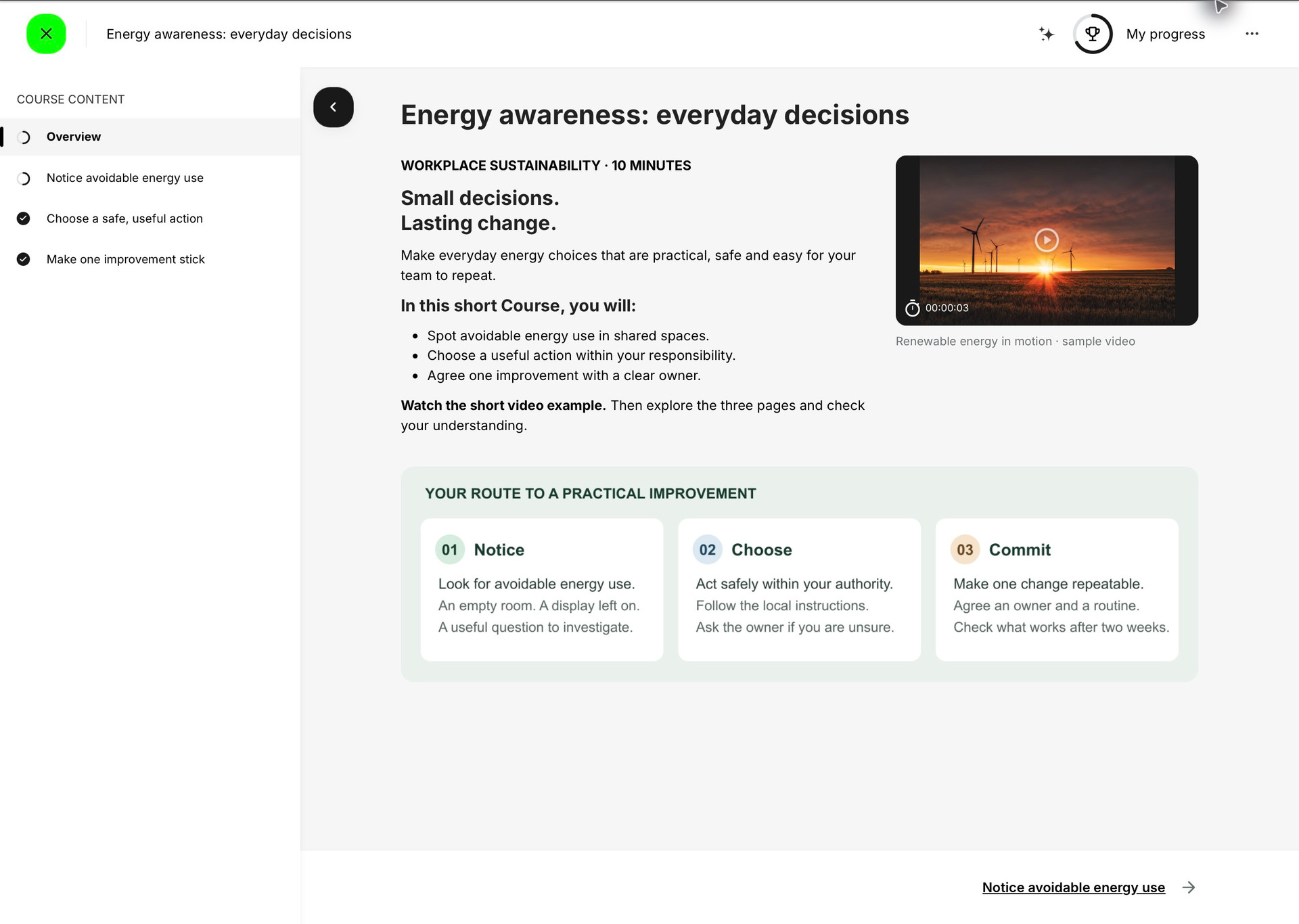
Task: Select Overview in course content
Action: [150, 137]
